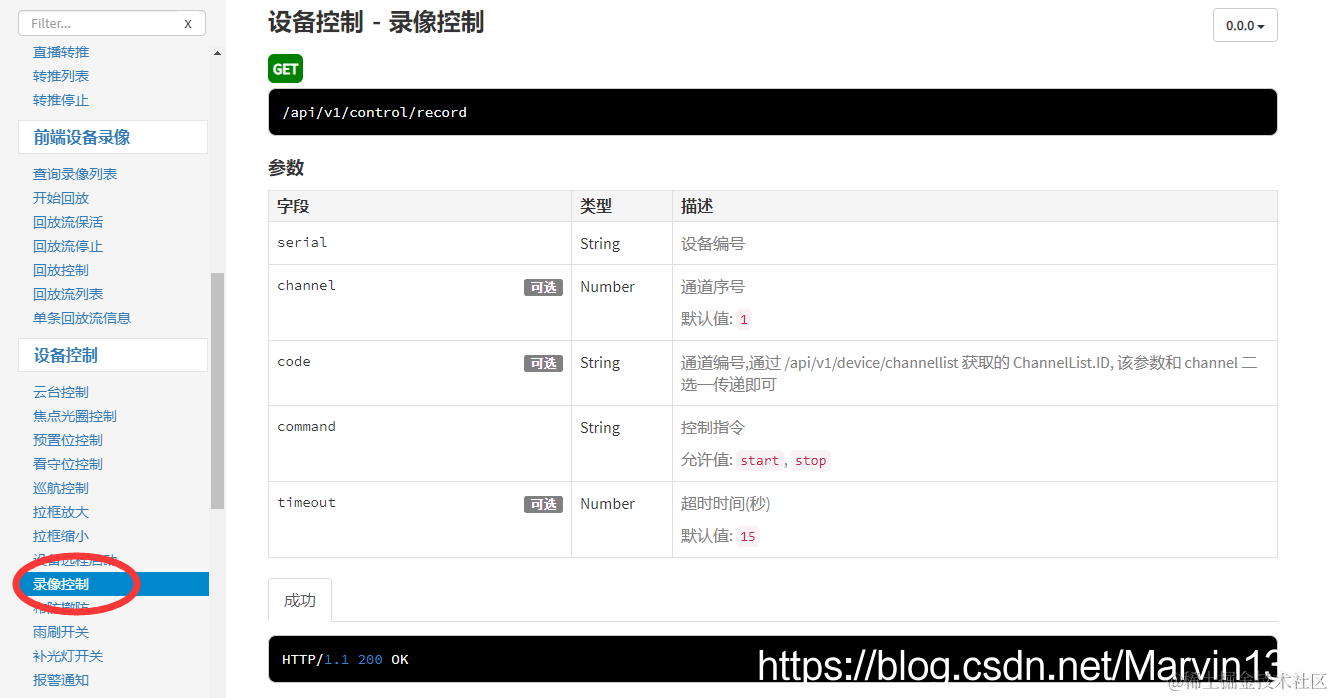Click the 可选 badge in code row
The height and width of the screenshot is (698, 1334).
[x=543, y=363]
